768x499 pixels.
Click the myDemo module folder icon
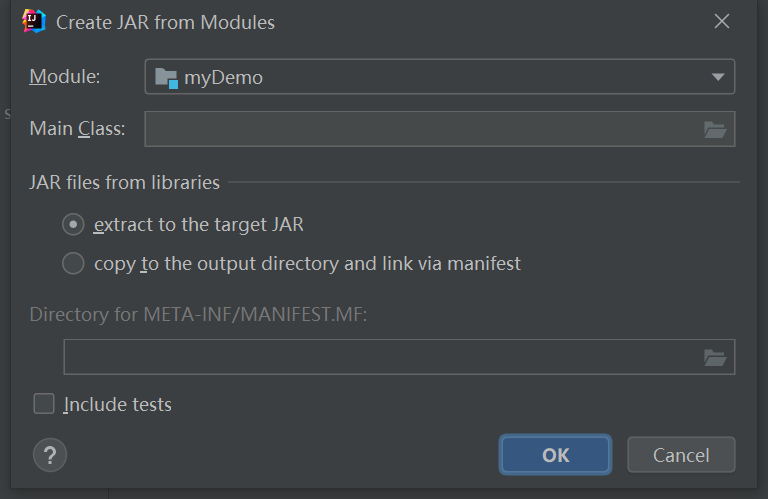click(x=166, y=77)
